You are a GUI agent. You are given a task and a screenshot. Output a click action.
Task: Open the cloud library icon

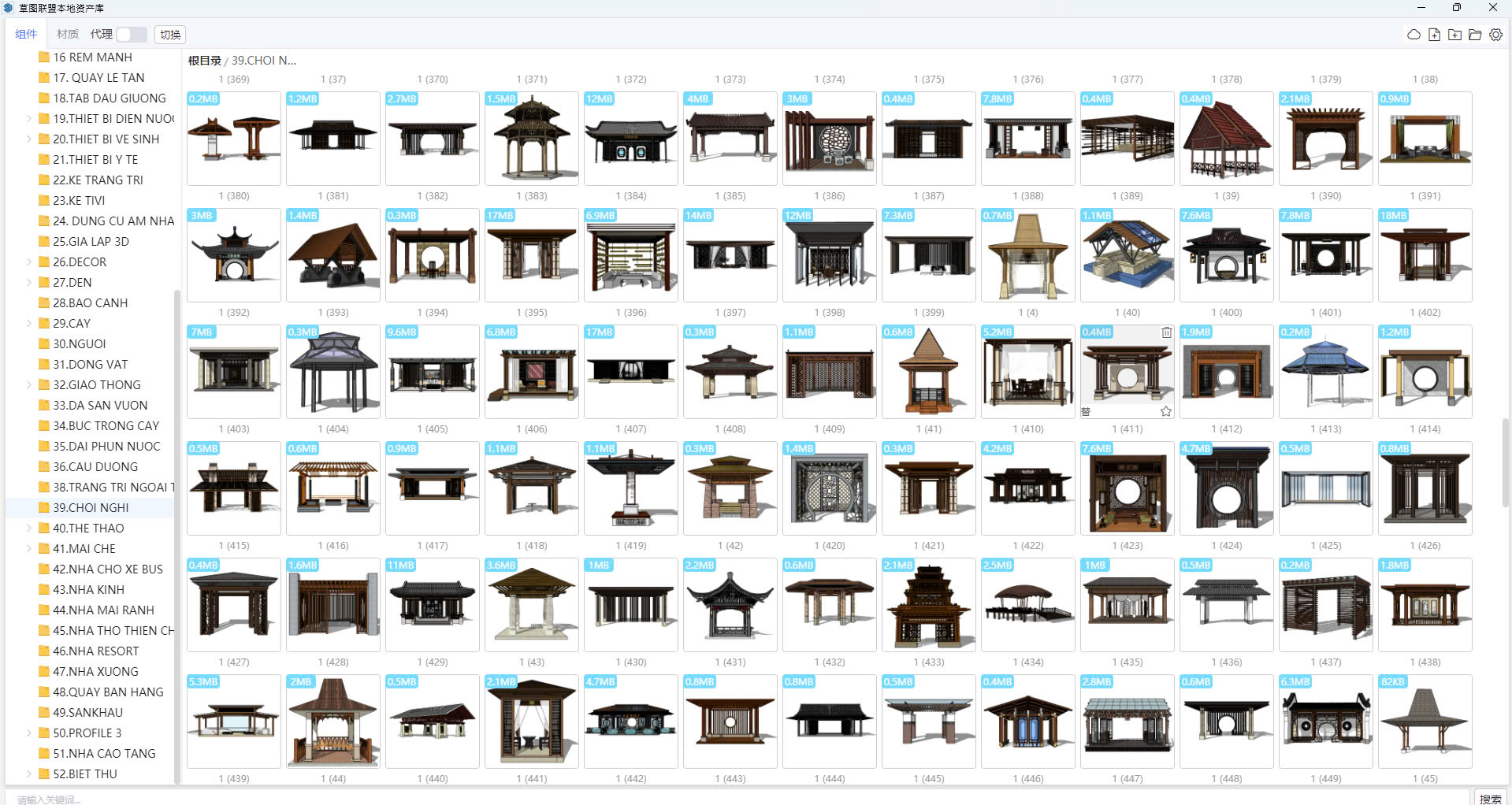1414,35
